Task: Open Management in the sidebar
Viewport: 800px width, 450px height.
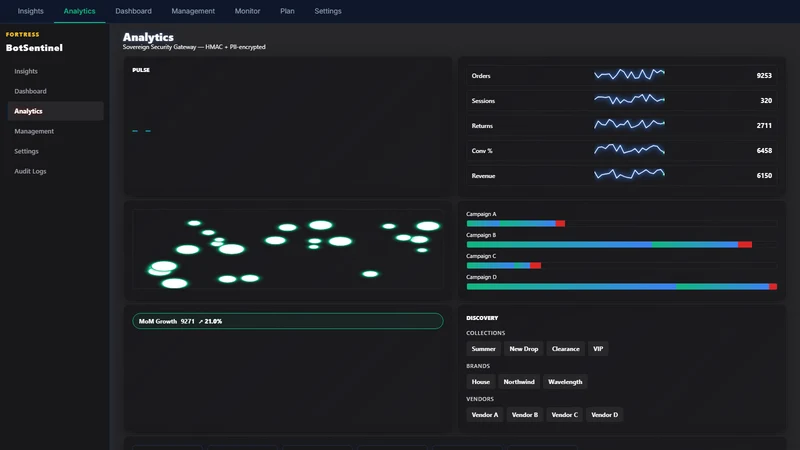Action: pyautogui.click(x=56, y=131)
